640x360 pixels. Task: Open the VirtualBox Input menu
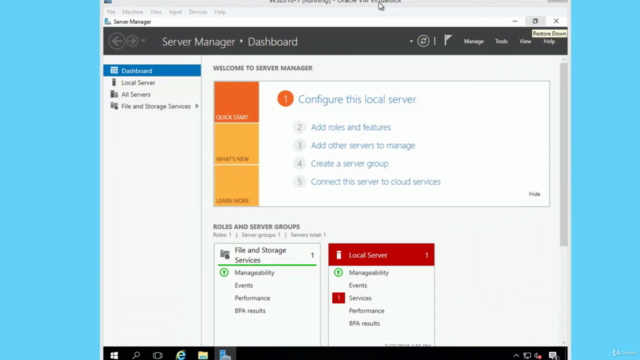point(175,12)
